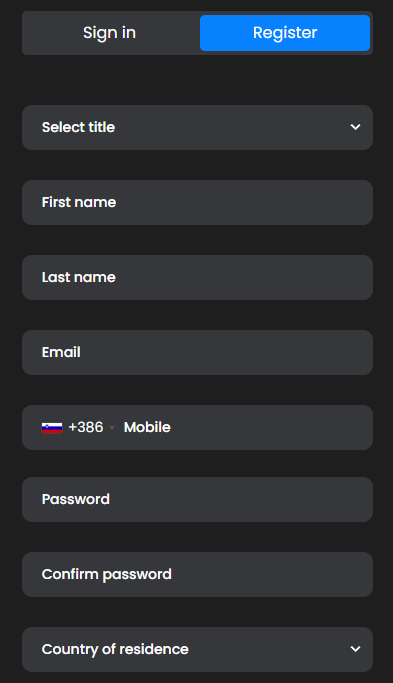
Task: Click the "Email" placeholder label
Action: (x=61, y=352)
